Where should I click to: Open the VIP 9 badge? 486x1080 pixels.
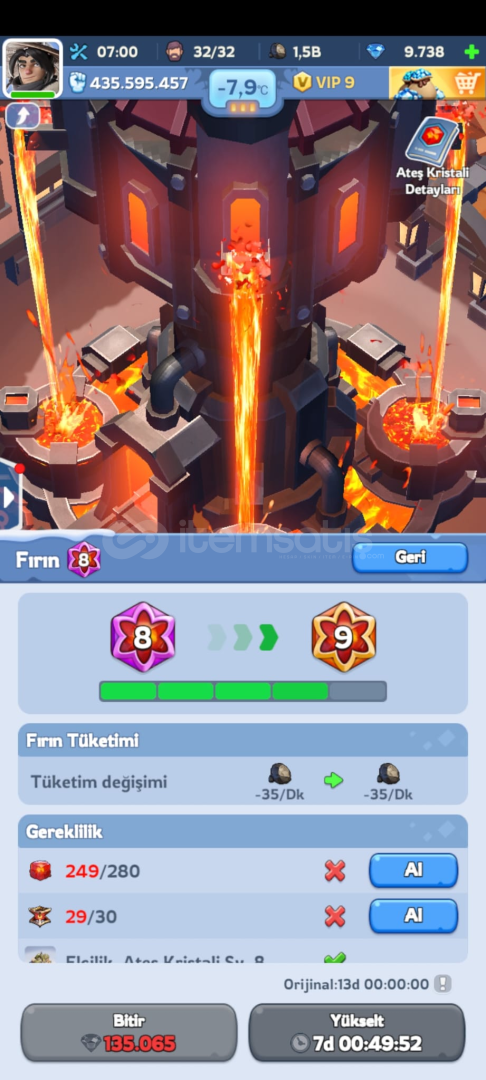click(x=324, y=83)
